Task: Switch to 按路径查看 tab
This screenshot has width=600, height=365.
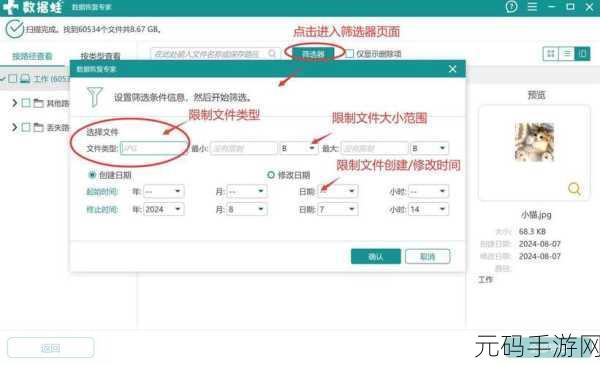Action: pos(32,56)
